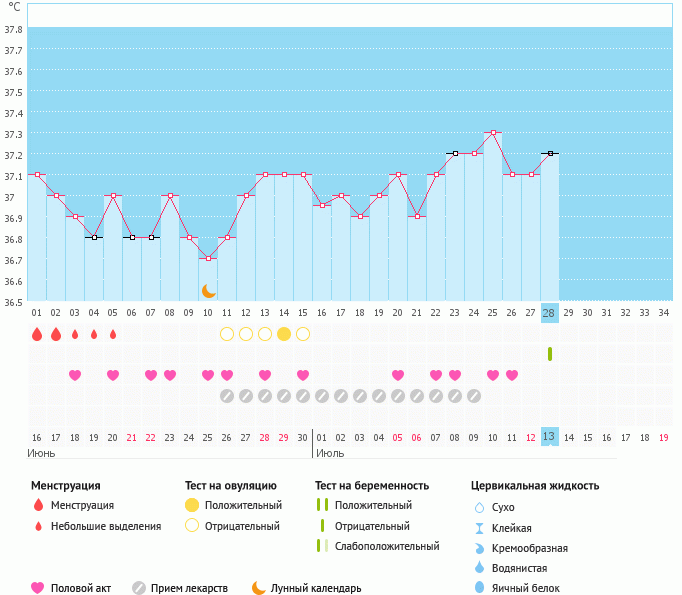Viewport: 682px width, 595px height.
Task: Select the empty ovulation test circle on day 11
Action: (x=227, y=334)
